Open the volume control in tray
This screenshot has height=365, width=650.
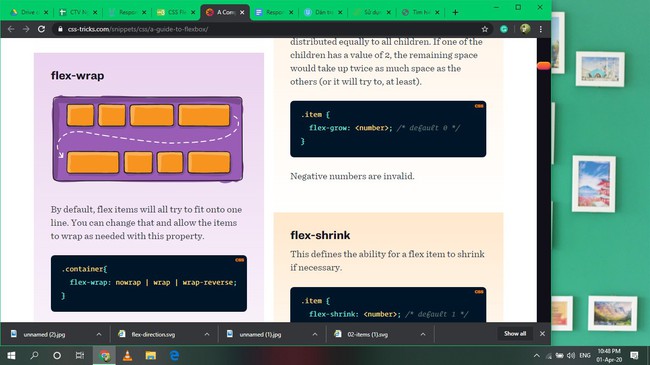click(571, 355)
